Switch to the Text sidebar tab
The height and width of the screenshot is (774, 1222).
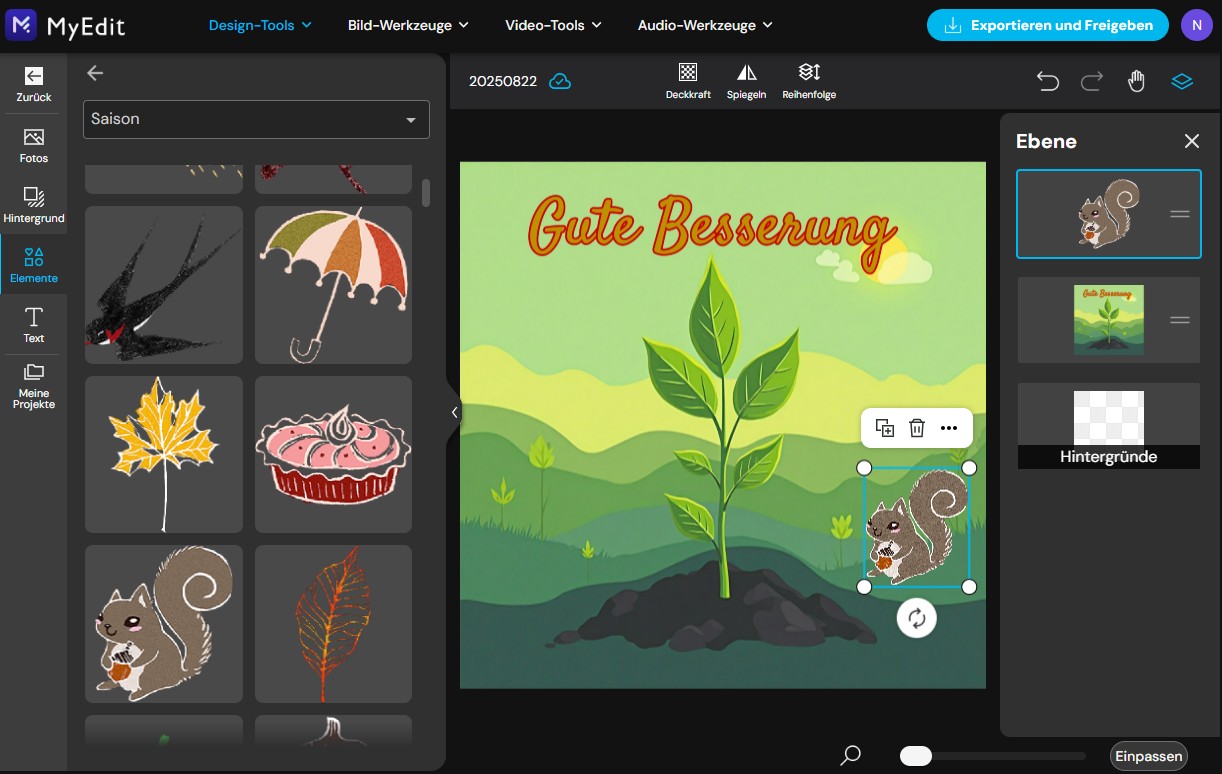coord(34,325)
